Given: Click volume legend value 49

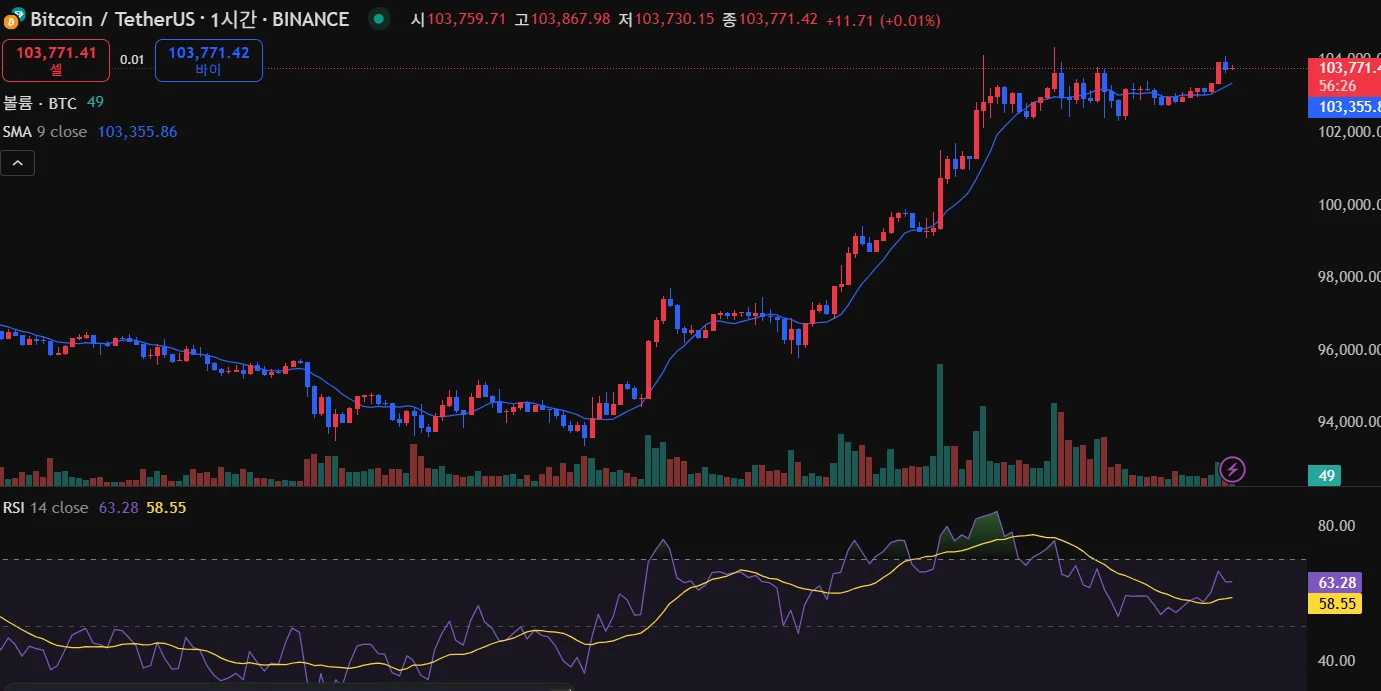Looking at the screenshot, I should point(95,102).
